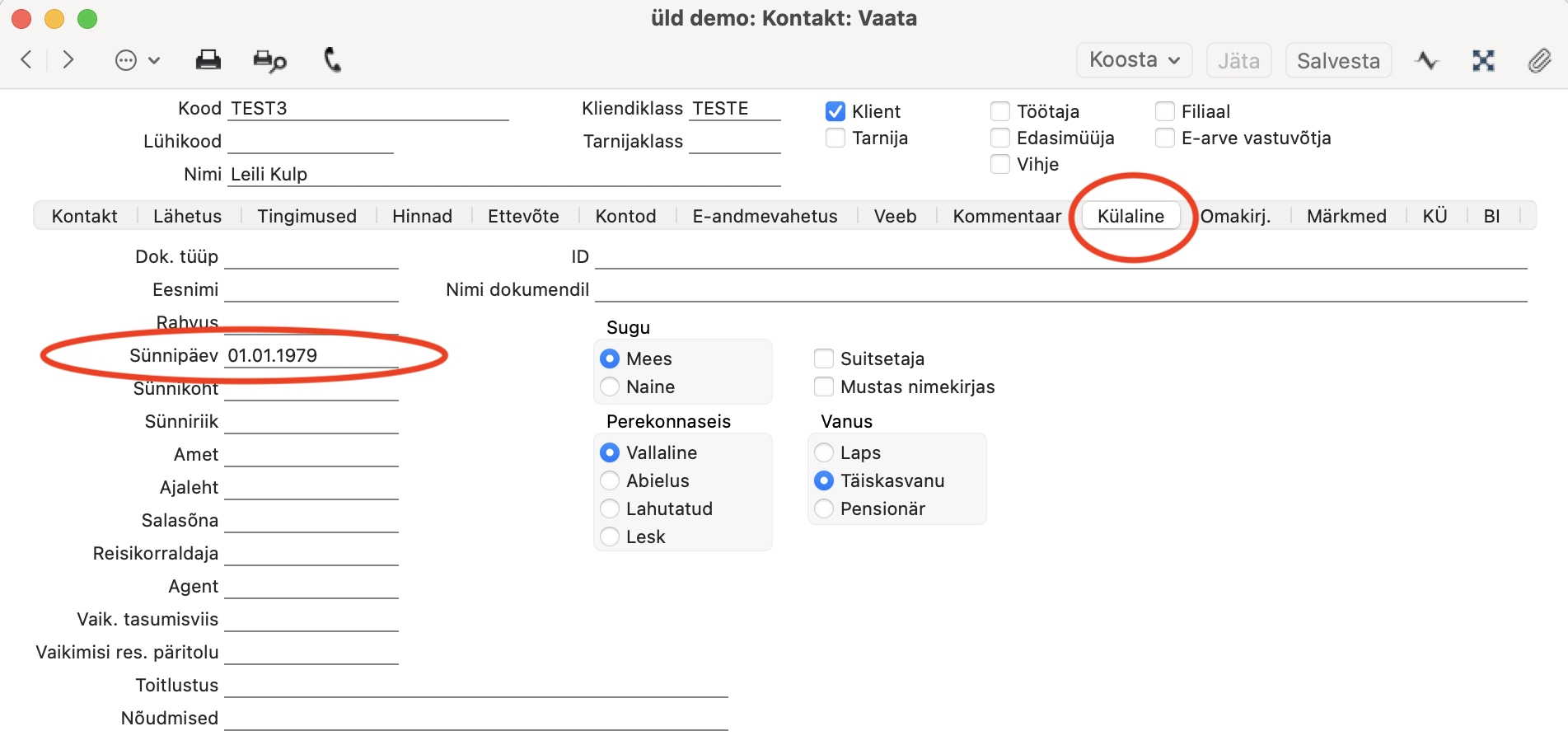
Task: Go to the previous record arrow
Action: (x=26, y=59)
